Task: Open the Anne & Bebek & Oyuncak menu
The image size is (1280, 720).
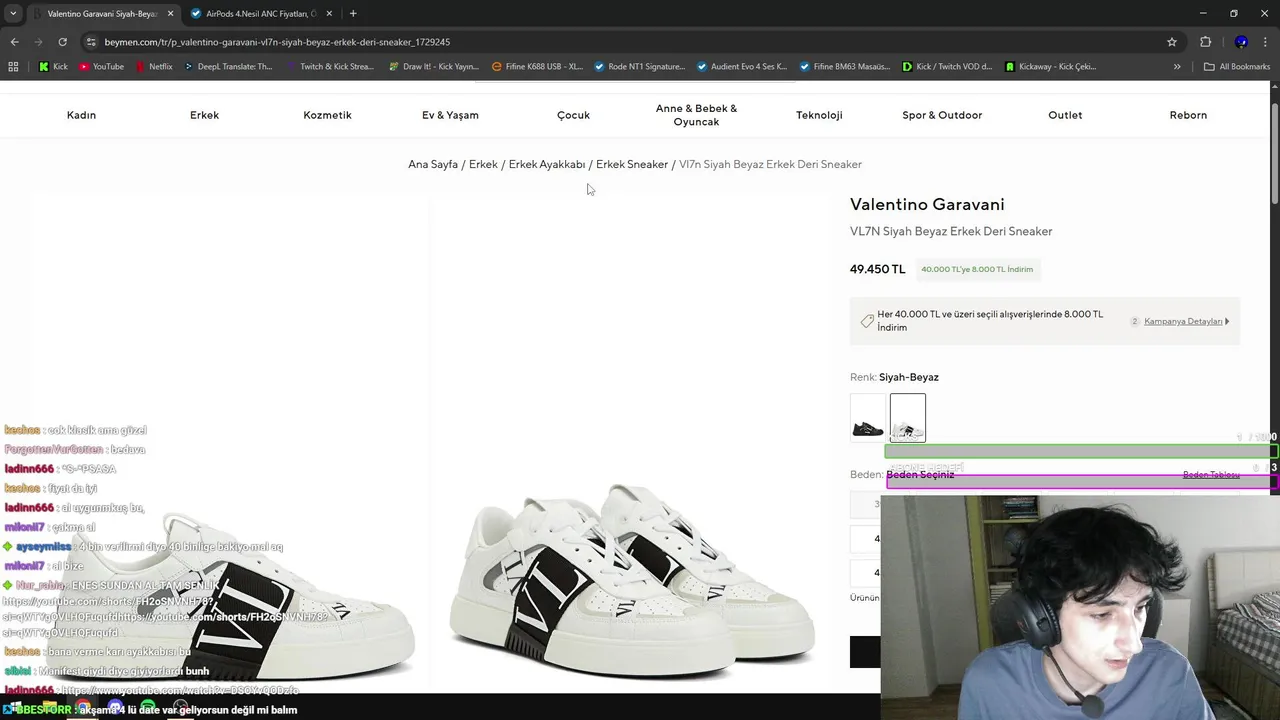Action: coord(696,115)
